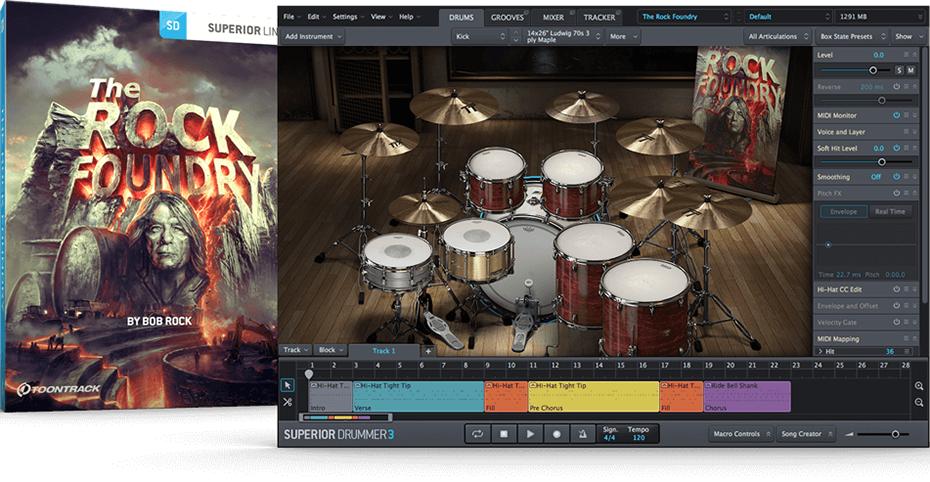Open the Settings menu
Screen dimensions: 930x482
coord(347,17)
